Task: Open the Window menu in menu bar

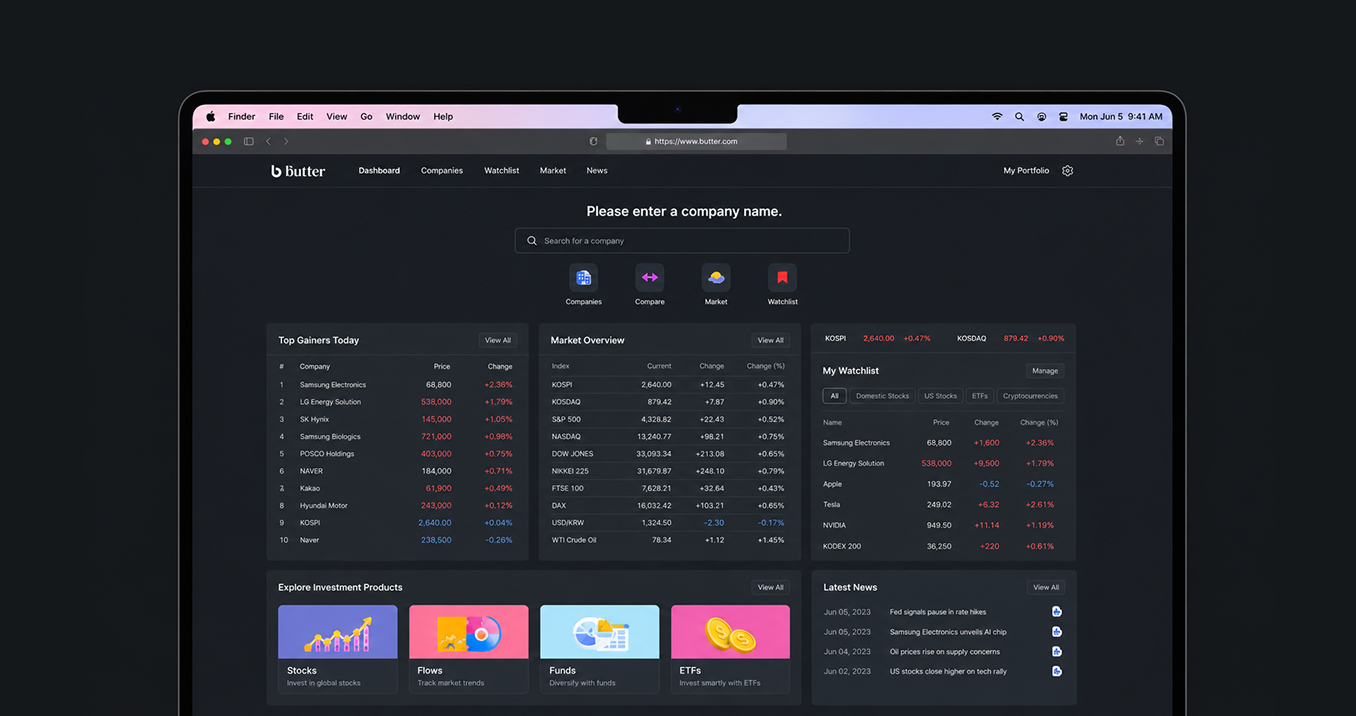Action: pos(403,117)
